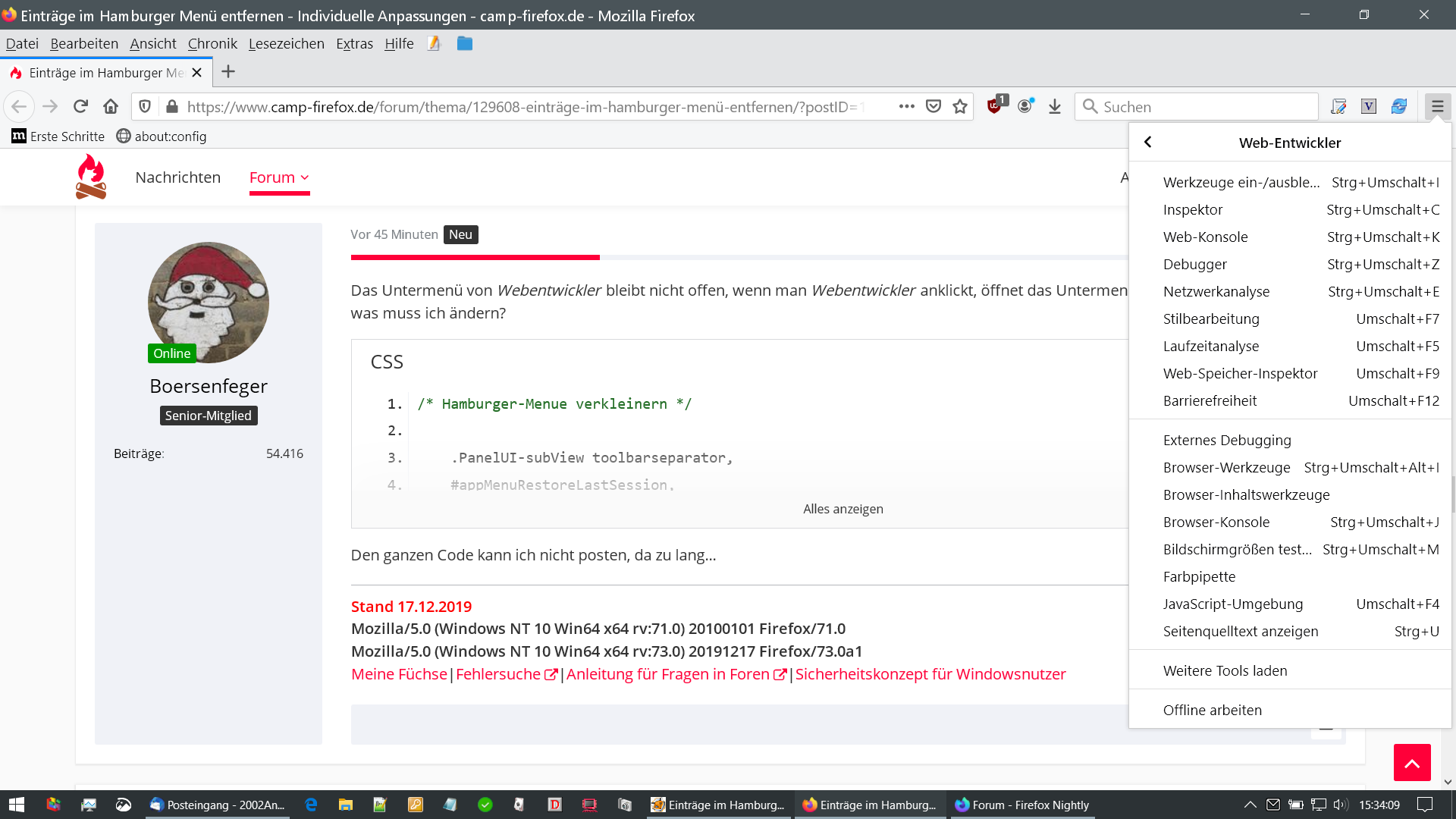Toggle Offline arbeiten mode
Image resolution: width=1456 pixels, height=819 pixels.
1212,710
